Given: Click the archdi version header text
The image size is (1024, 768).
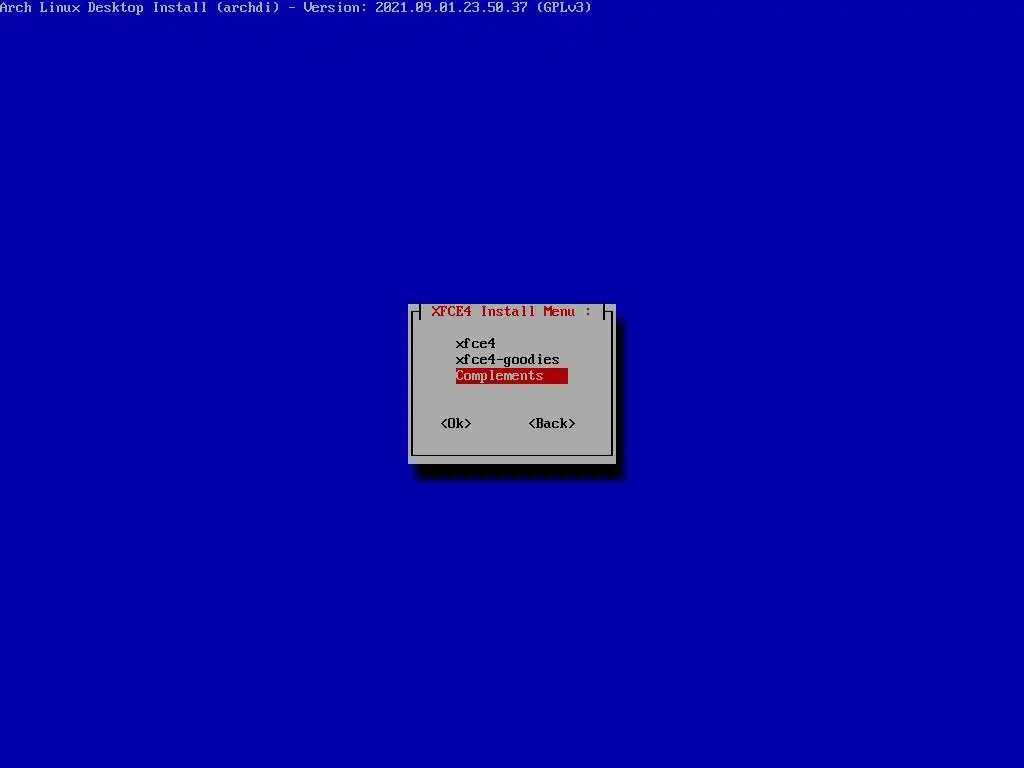Looking at the screenshot, I should 295,8.
